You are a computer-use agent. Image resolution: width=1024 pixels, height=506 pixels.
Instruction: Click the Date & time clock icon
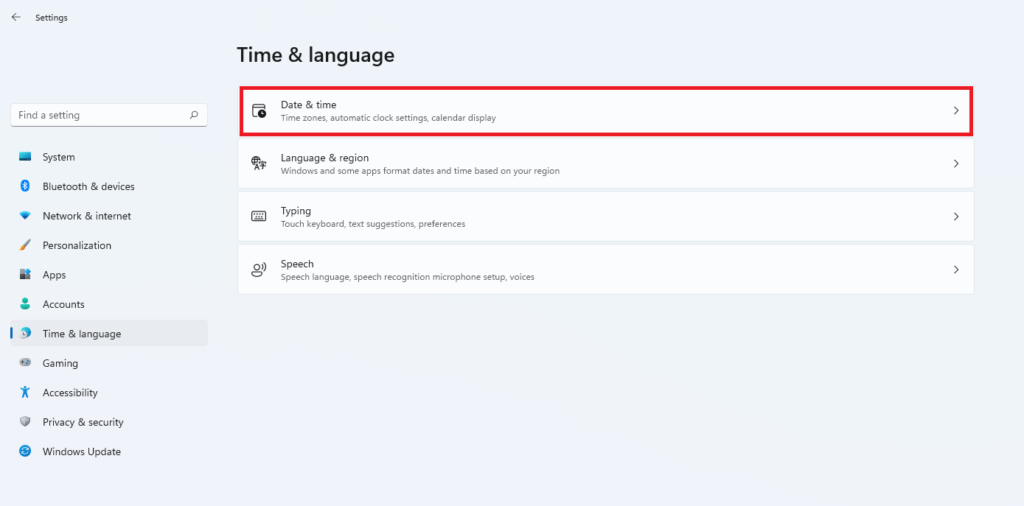point(259,111)
